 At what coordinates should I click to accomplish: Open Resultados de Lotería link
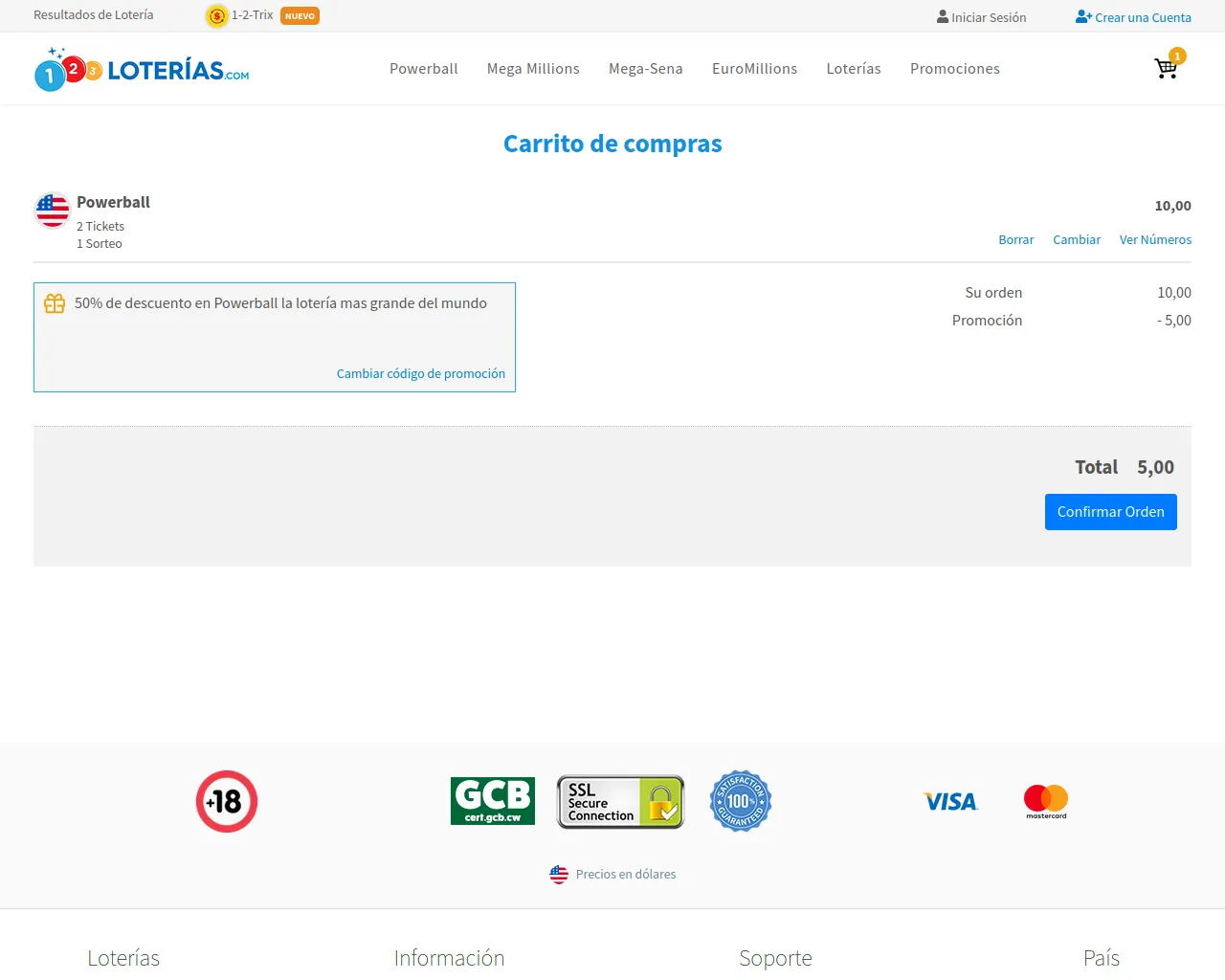tap(94, 15)
